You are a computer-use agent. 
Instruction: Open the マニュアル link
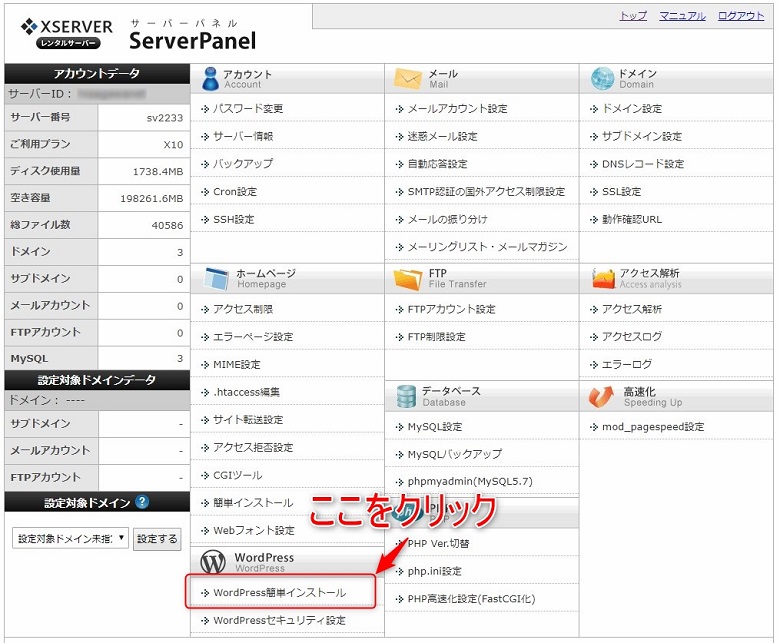pos(682,16)
